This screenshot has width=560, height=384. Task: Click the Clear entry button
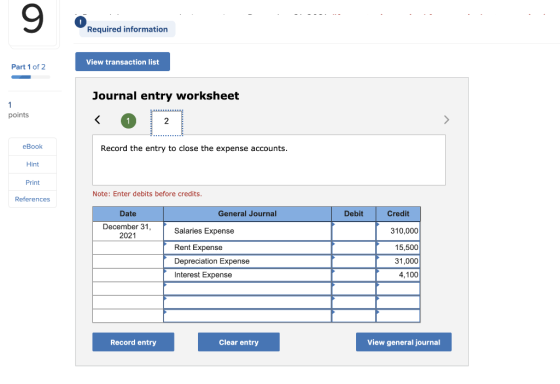[239, 342]
